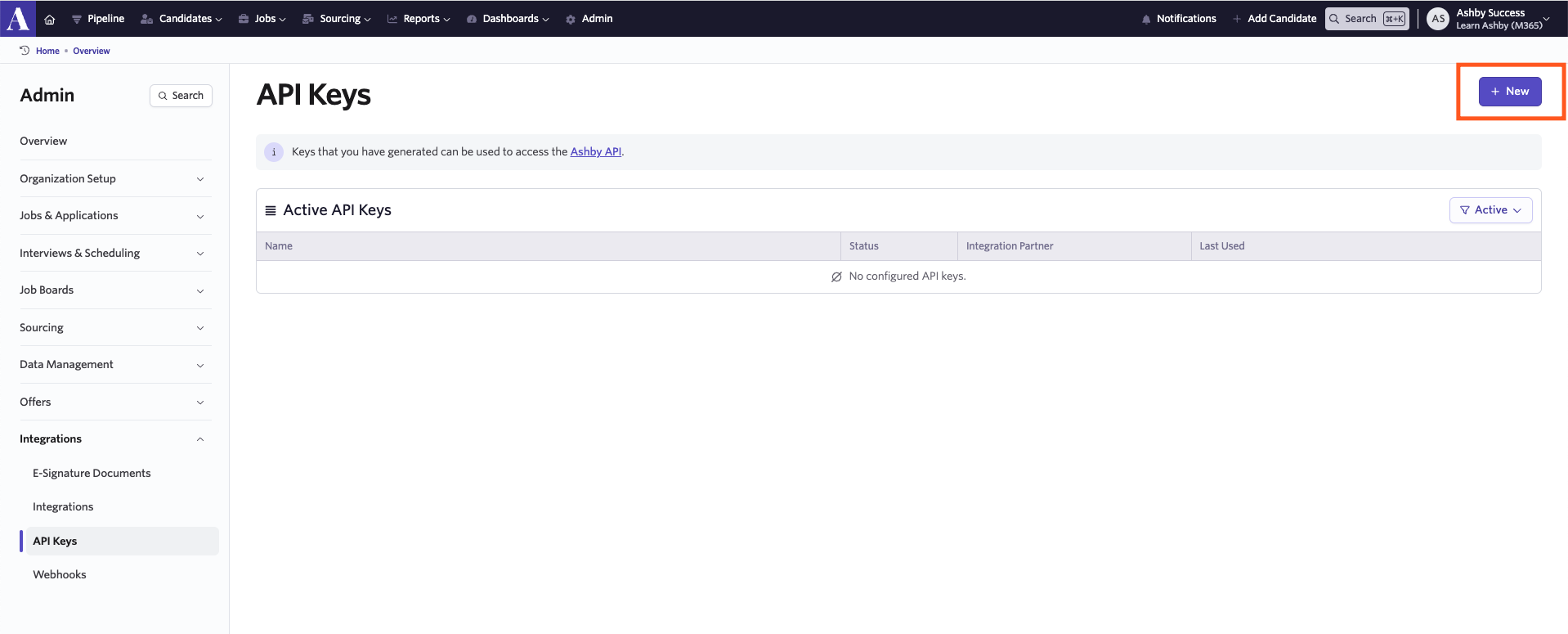Image resolution: width=1568 pixels, height=634 pixels.
Task: Open the Active filter dropdown
Action: click(1490, 210)
